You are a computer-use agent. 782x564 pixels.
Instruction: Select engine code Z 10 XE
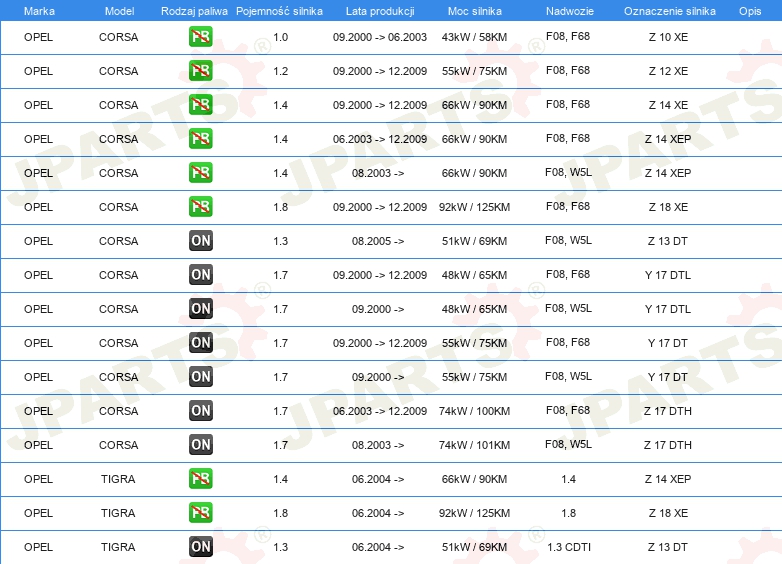[x=668, y=37]
